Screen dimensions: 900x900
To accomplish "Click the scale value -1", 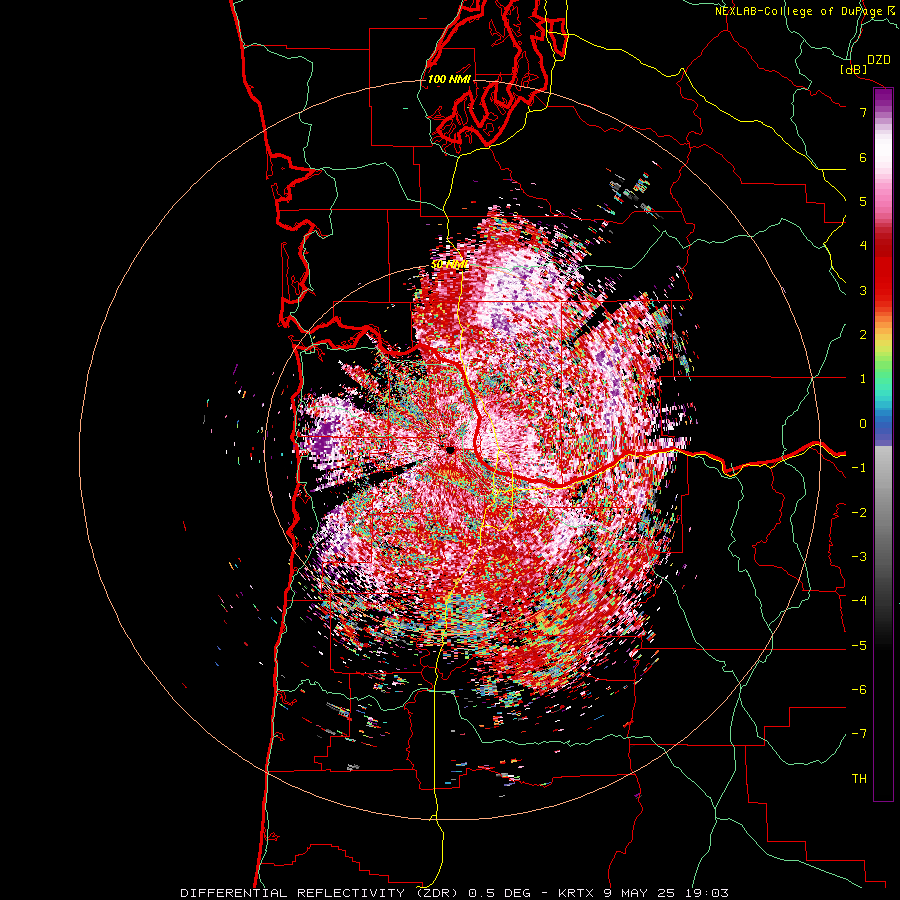I will coord(859,468).
